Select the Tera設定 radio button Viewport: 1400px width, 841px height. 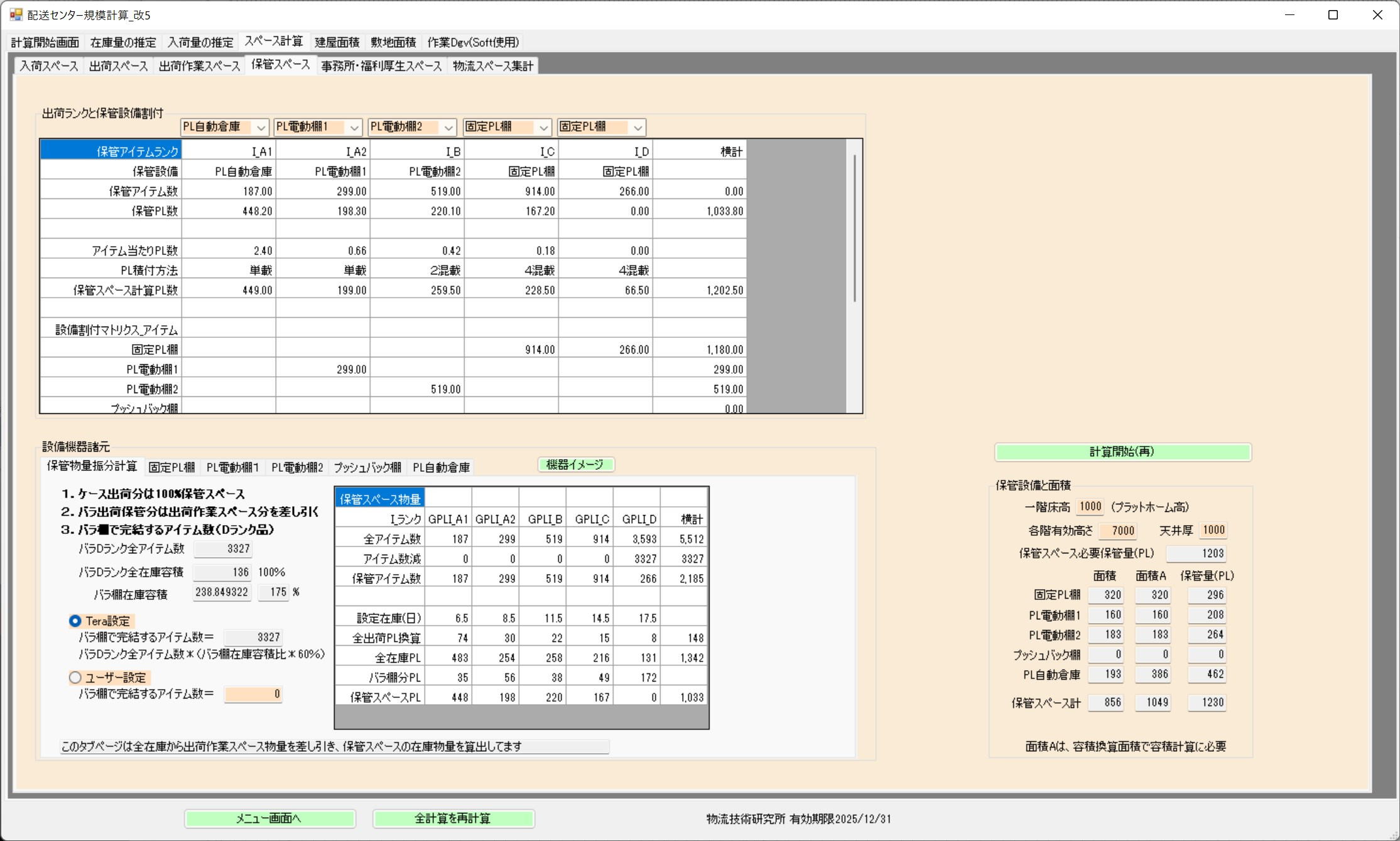[75, 621]
